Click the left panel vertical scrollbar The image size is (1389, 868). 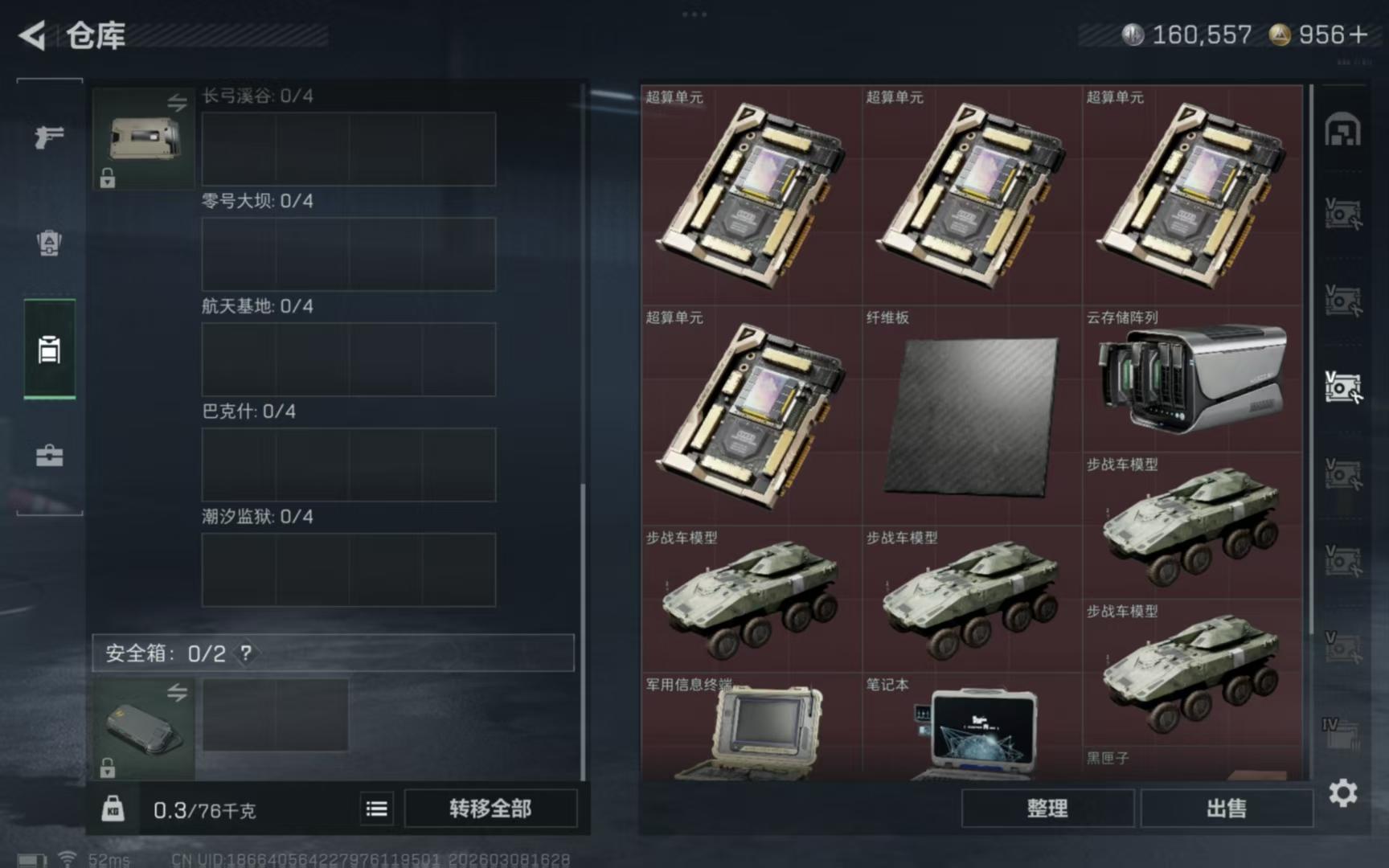(x=583, y=631)
